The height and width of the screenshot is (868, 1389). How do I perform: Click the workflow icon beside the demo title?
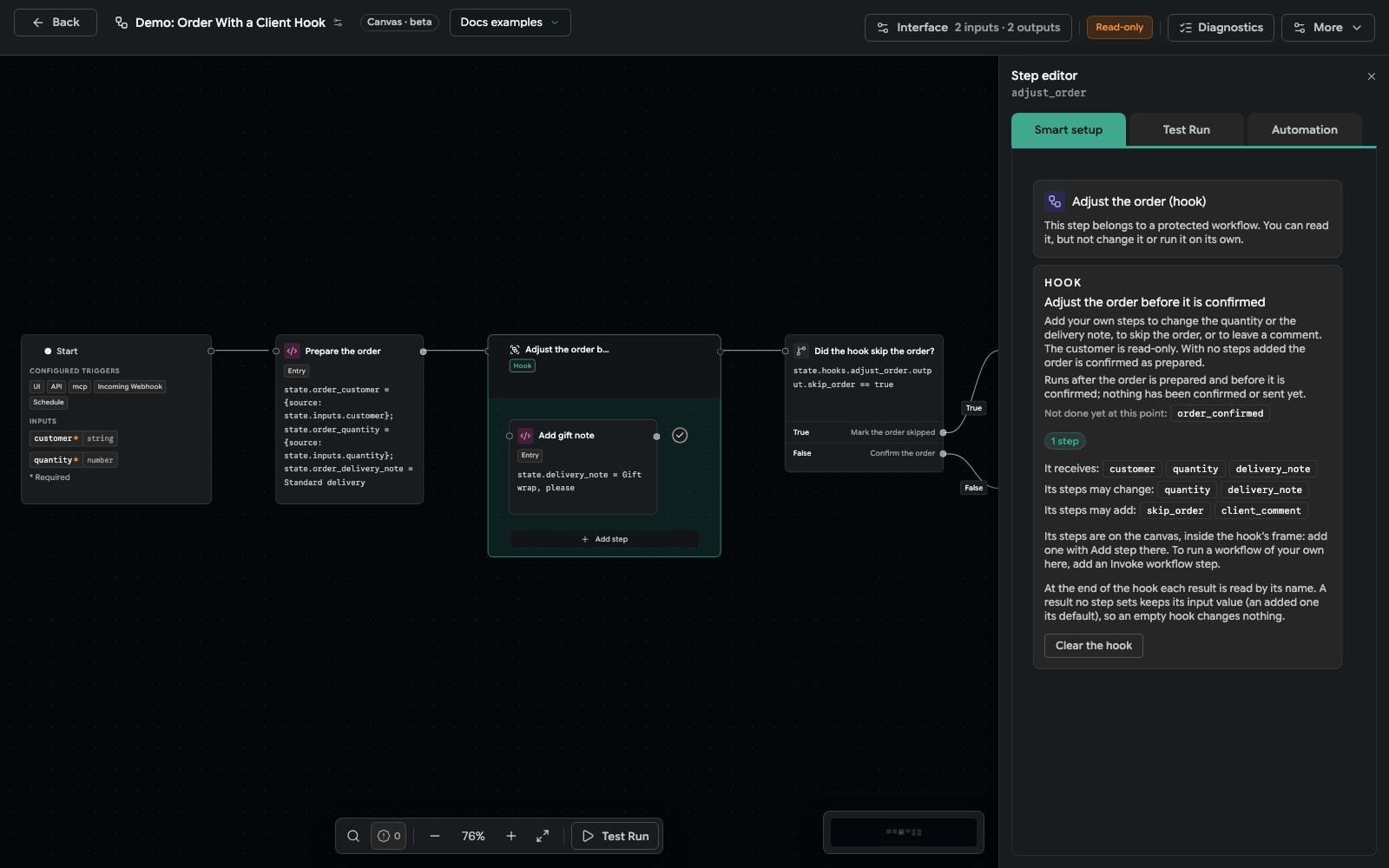[122, 23]
